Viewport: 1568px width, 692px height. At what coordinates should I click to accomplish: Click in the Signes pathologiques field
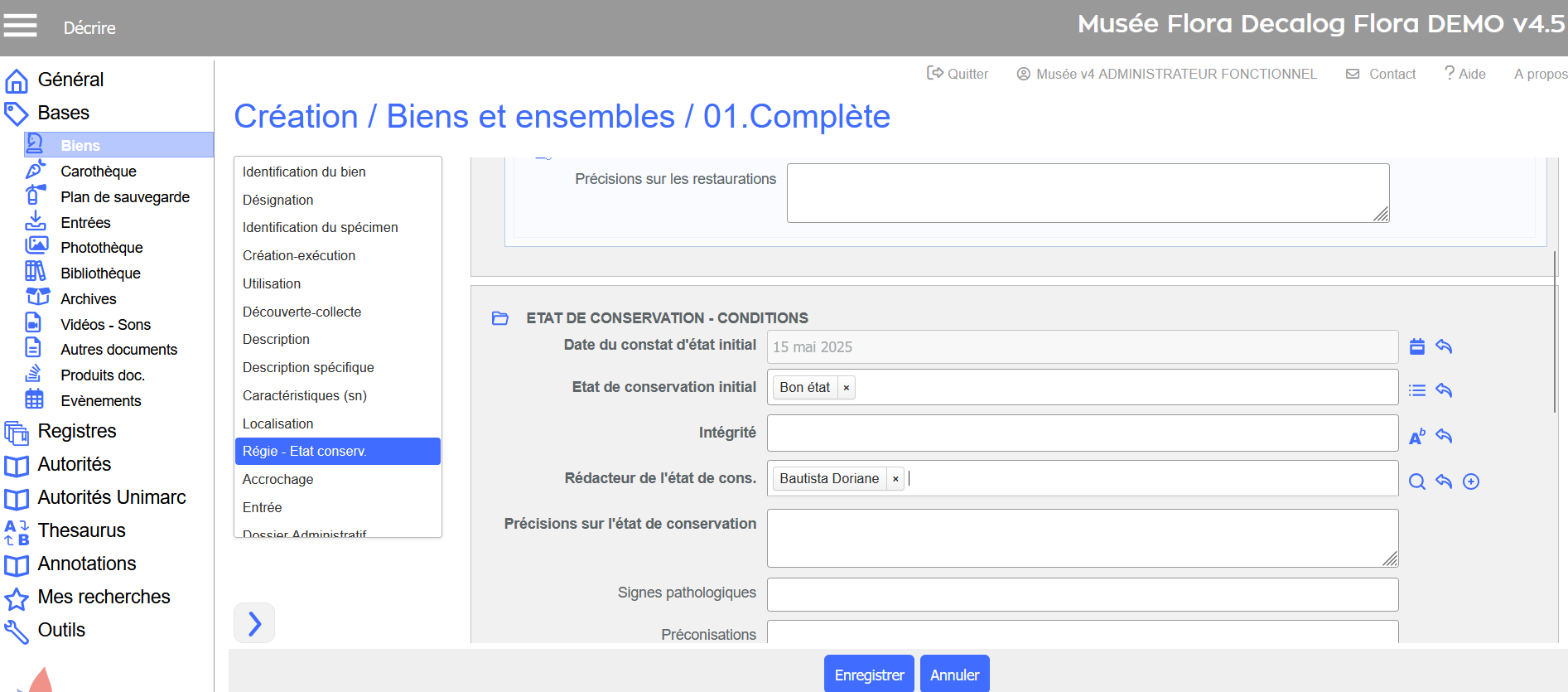click(x=1082, y=594)
